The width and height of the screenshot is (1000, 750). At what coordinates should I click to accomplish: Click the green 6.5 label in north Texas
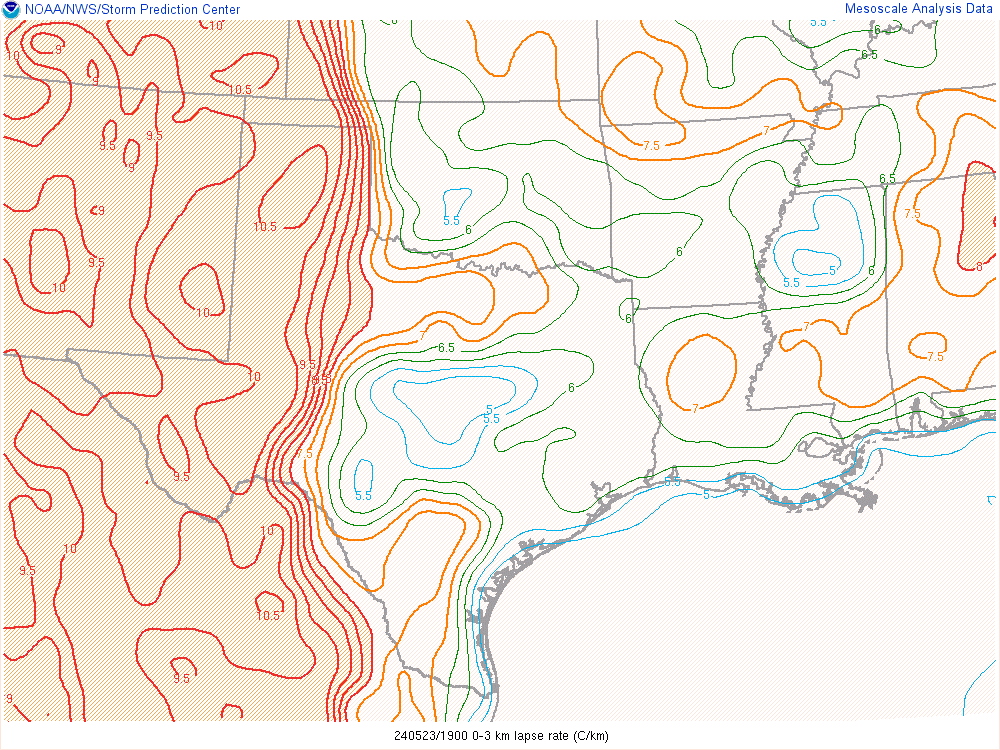pyautogui.click(x=446, y=347)
